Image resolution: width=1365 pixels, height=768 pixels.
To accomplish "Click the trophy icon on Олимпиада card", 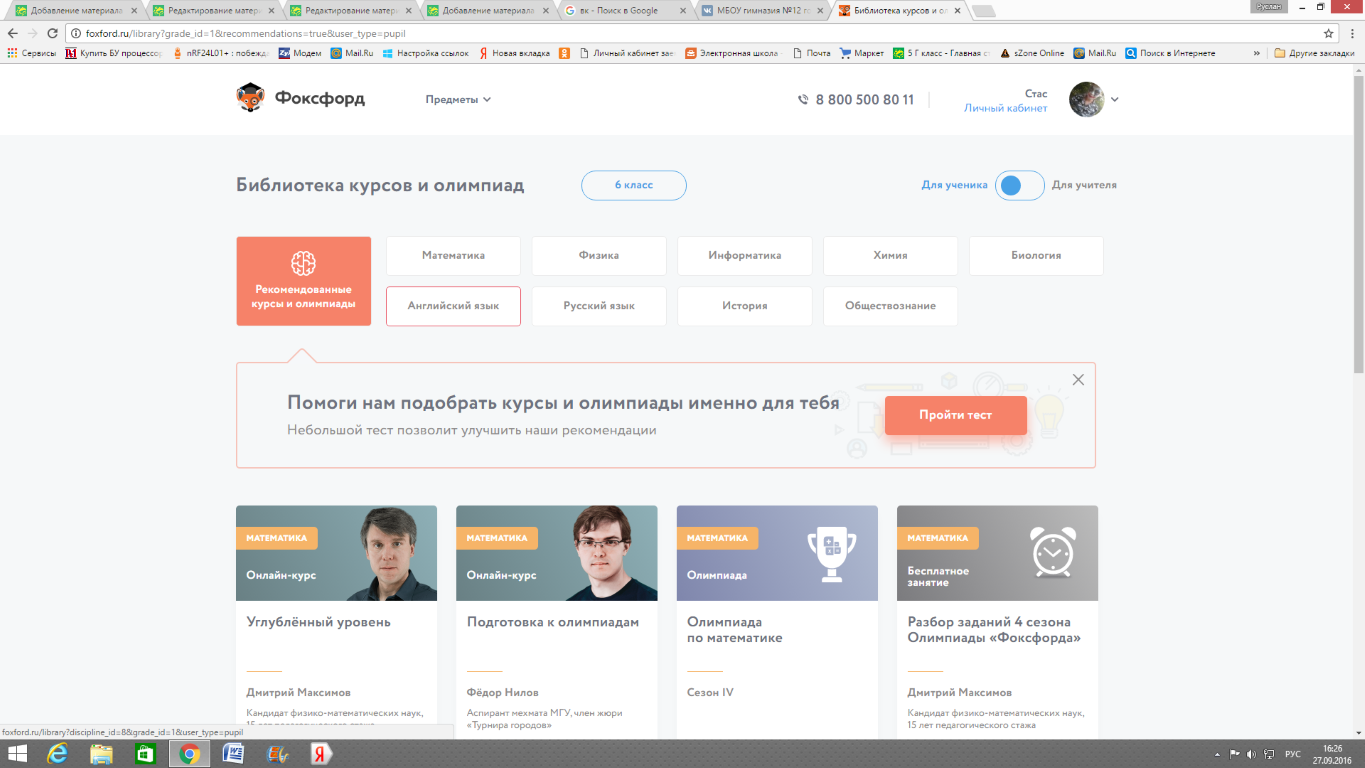I will pos(832,553).
